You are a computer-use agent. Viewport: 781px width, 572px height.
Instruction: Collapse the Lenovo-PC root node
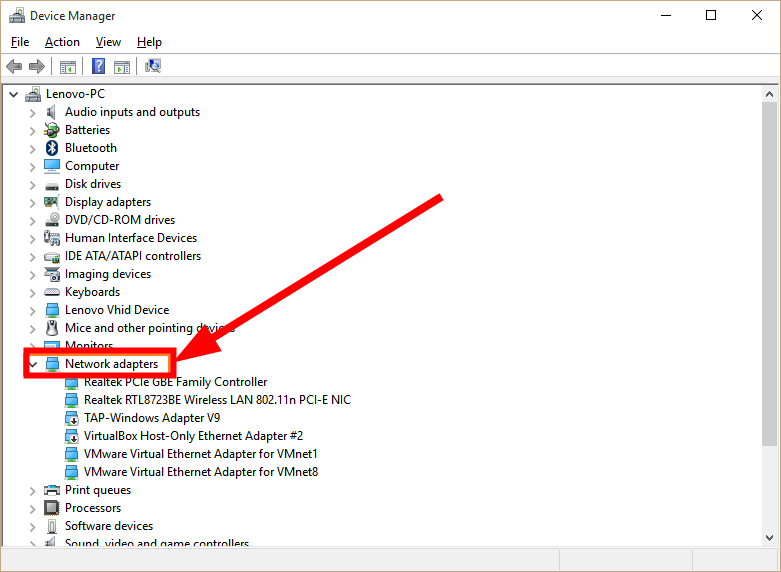pyautogui.click(x=14, y=94)
